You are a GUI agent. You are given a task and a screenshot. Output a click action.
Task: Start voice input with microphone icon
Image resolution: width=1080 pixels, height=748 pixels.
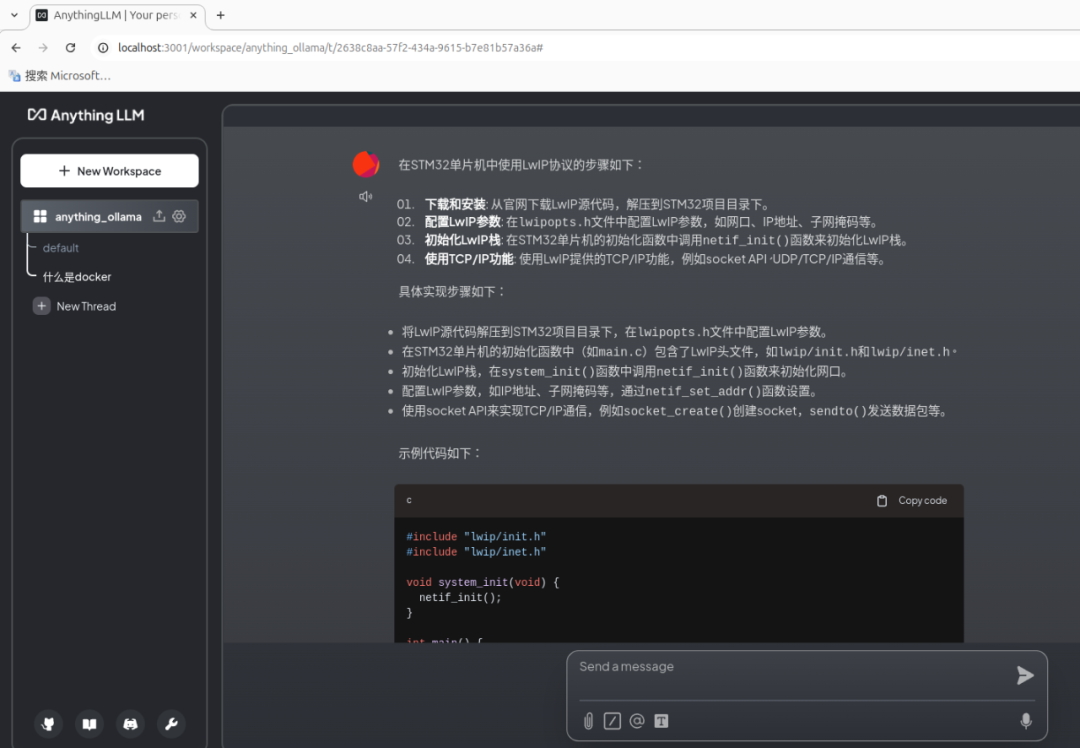click(1025, 721)
